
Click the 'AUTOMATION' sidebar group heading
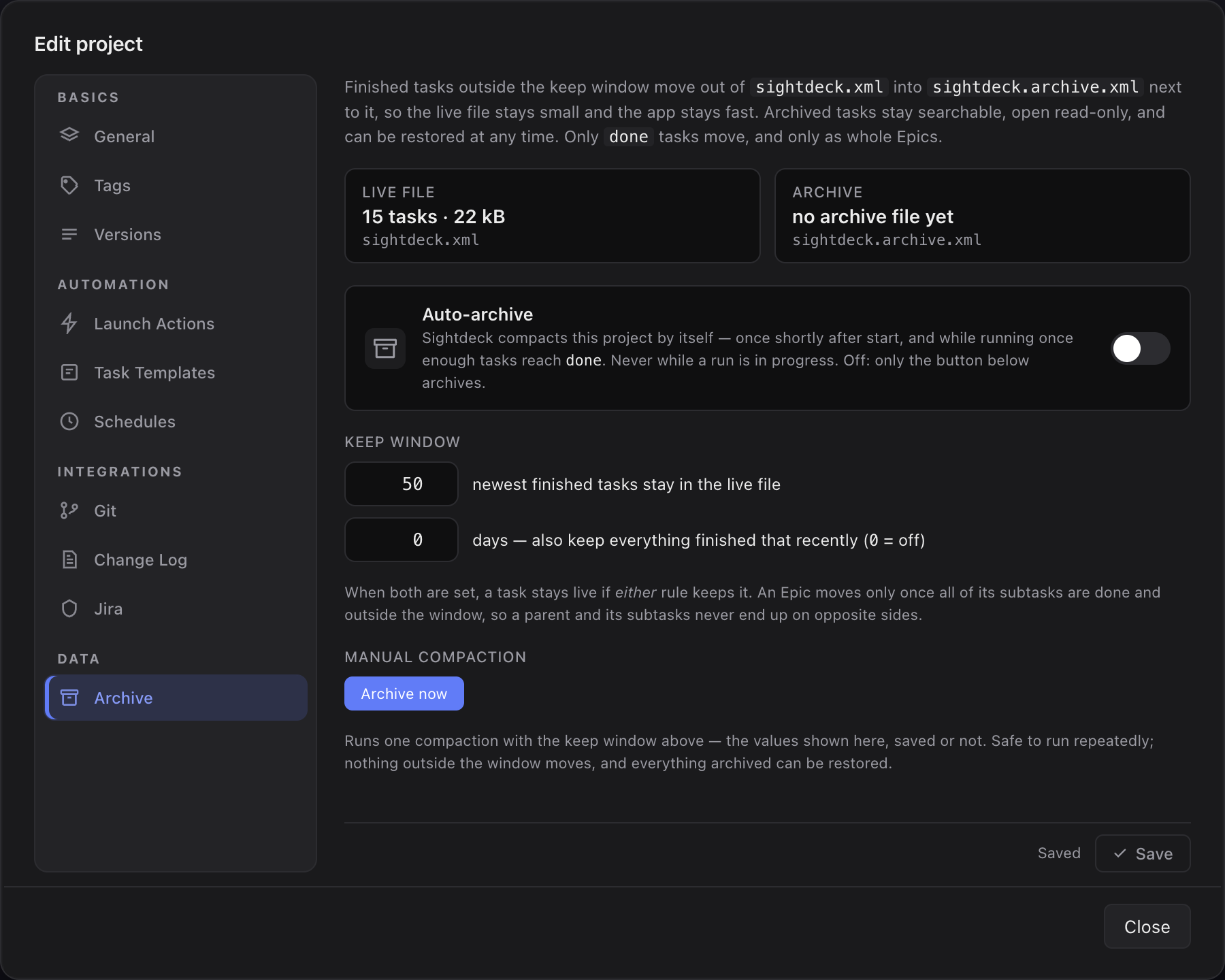[114, 284]
